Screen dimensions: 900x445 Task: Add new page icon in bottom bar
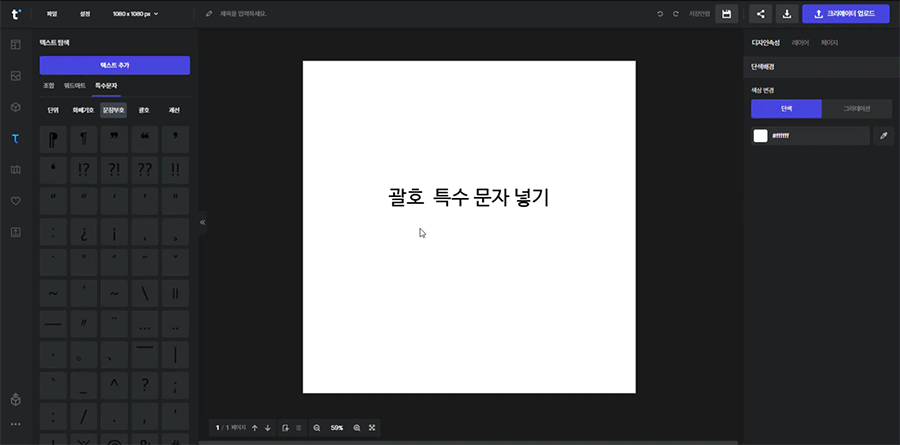tap(285, 428)
